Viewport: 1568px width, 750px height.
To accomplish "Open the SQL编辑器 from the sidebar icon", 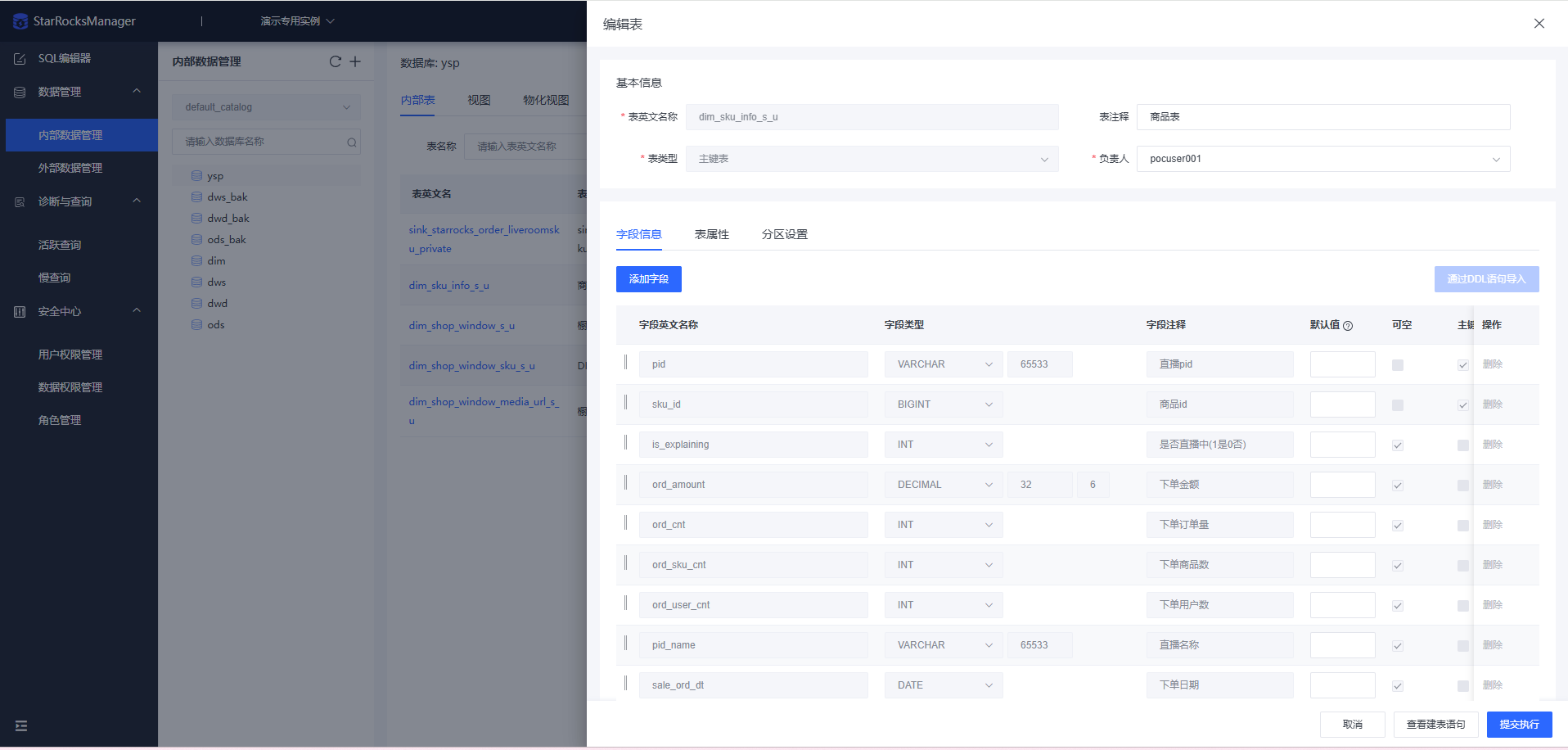I will click(18, 58).
